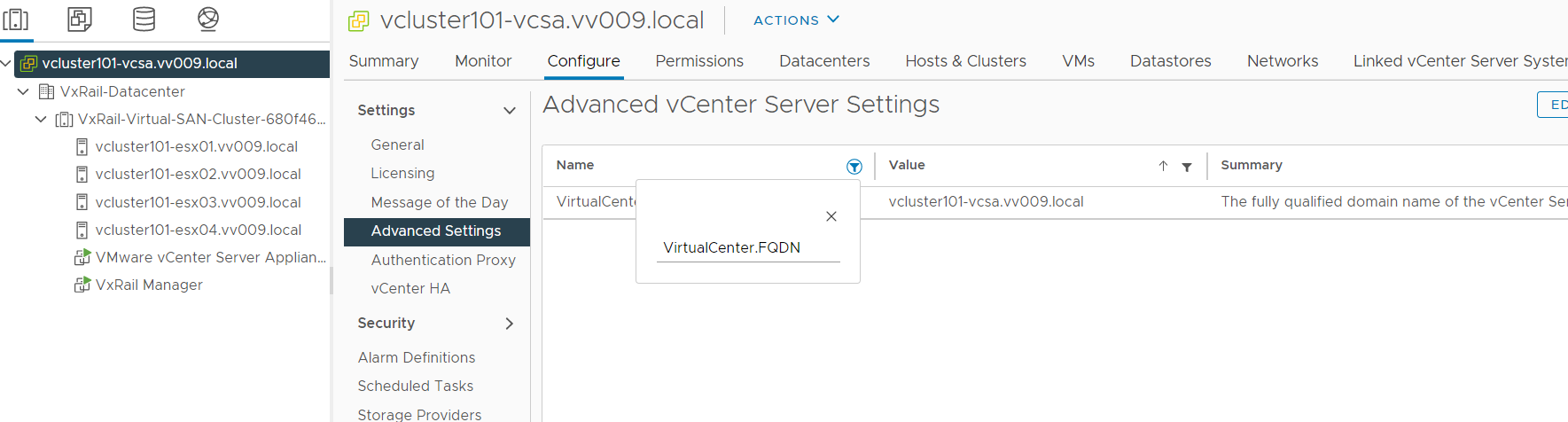Sort by Value column ascending arrow
1568x422 pixels.
coord(1163,166)
